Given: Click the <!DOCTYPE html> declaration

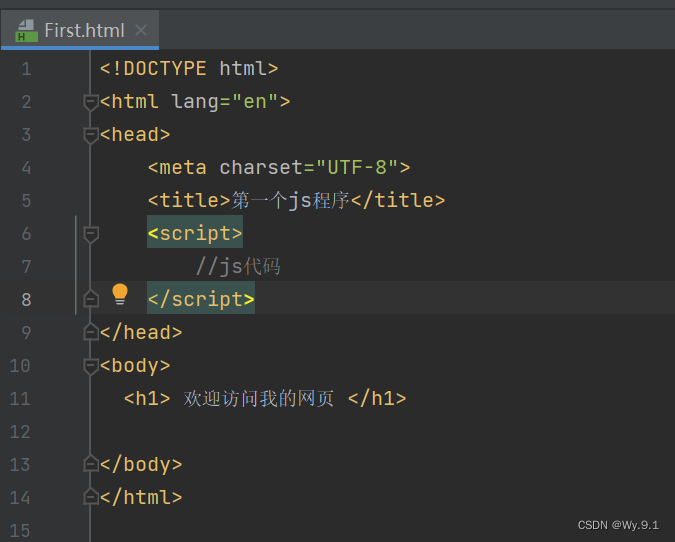Looking at the screenshot, I should click(x=189, y=69).
